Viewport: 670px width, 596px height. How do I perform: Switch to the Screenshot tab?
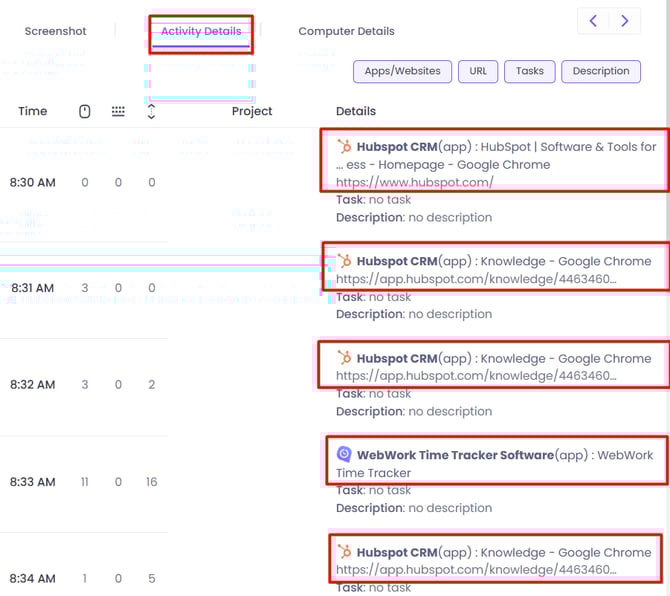[x=56, y=31]
